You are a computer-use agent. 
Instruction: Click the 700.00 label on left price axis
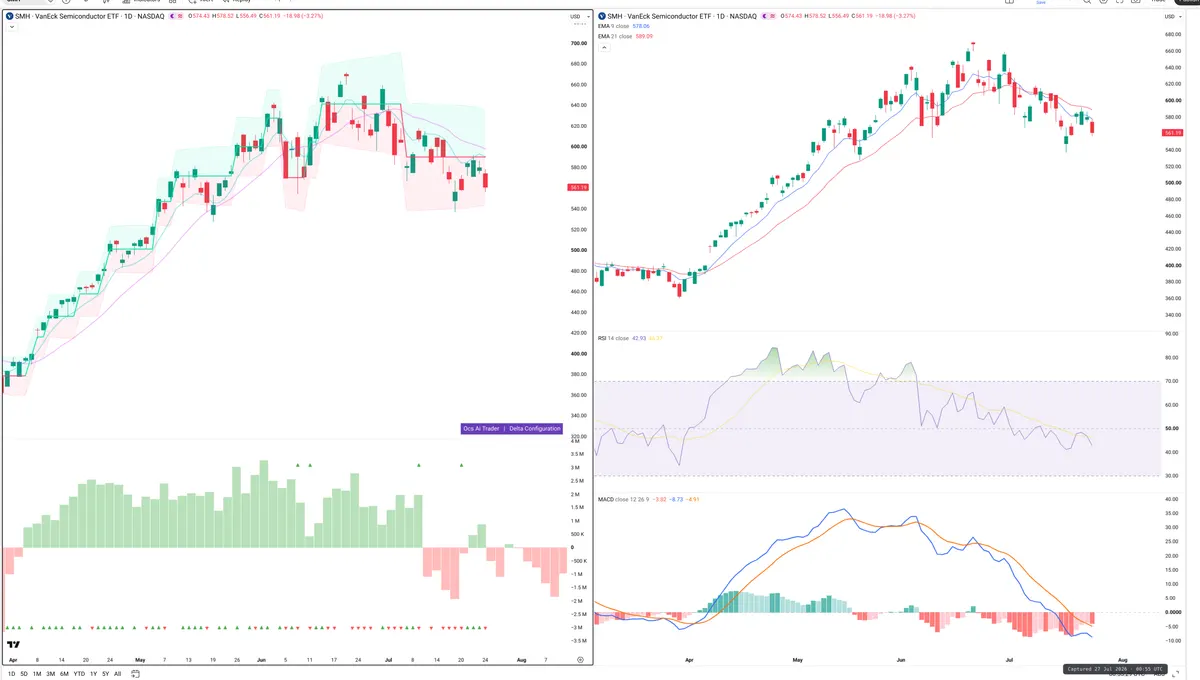[578, 44]
